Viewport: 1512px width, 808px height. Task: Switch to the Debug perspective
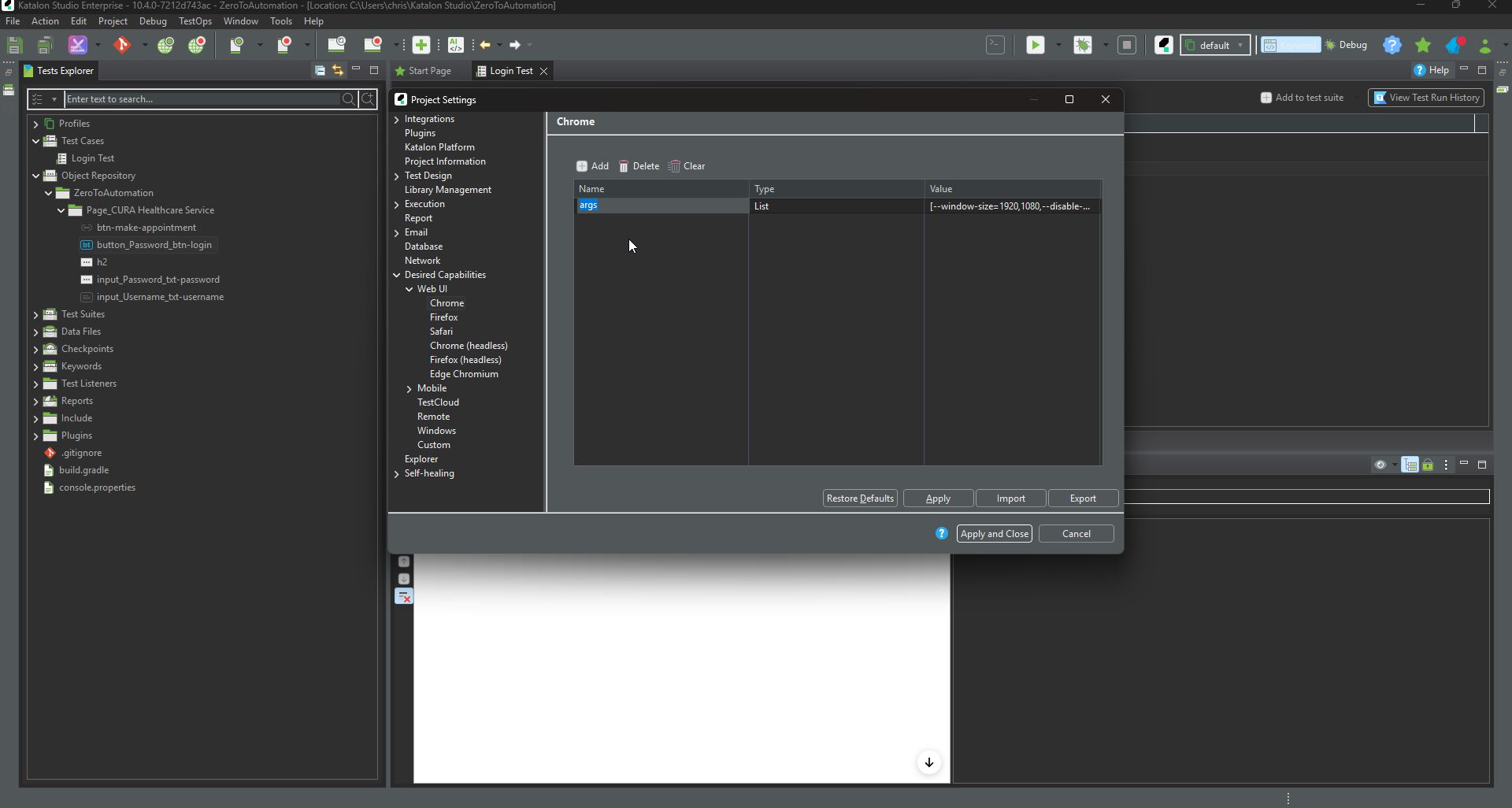[1347, 45]
